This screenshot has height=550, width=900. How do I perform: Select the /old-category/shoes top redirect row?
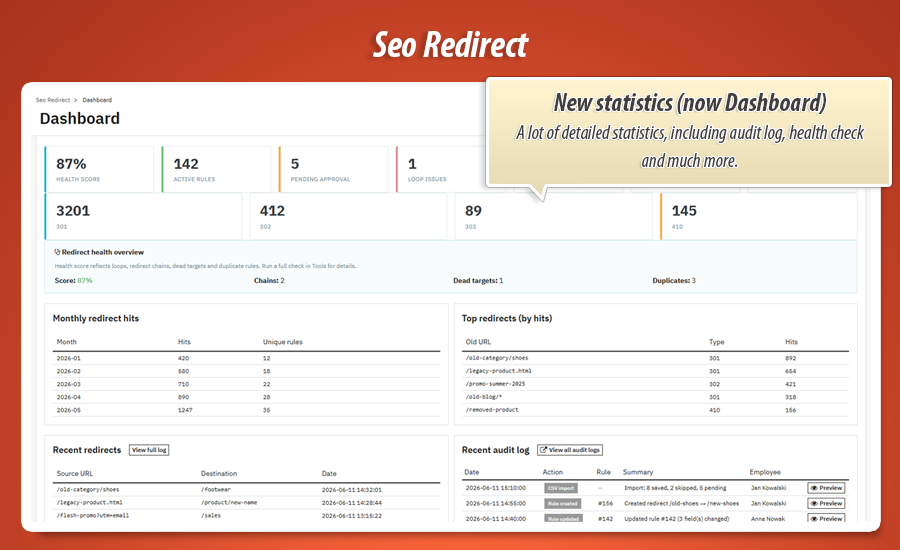pyautogui.click(x=655, y=358)
